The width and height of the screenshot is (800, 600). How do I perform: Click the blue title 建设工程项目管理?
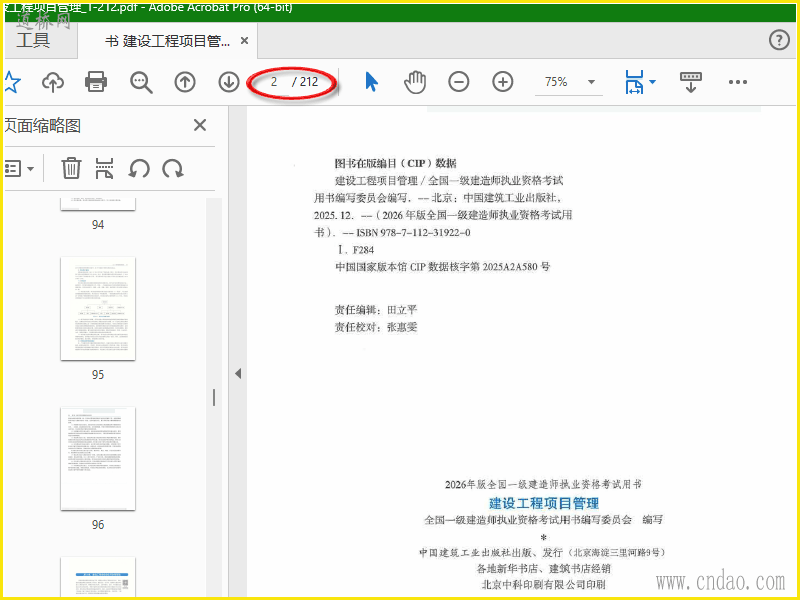tap(544, 503)
